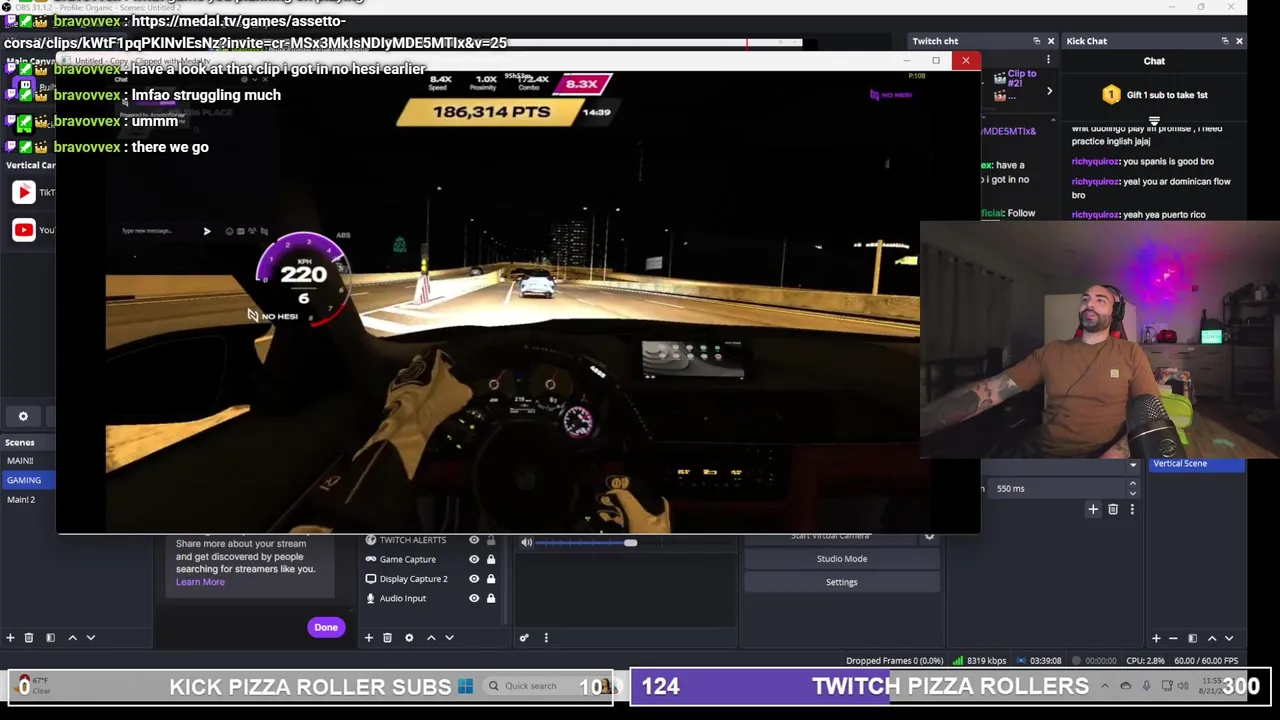Screen dimensions: 1280x720
Task: Add a new scene with plus icon
Action: 10,637
